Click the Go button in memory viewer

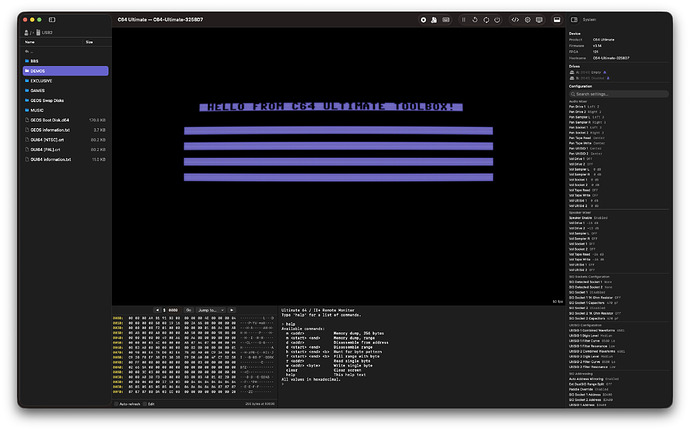189,310
